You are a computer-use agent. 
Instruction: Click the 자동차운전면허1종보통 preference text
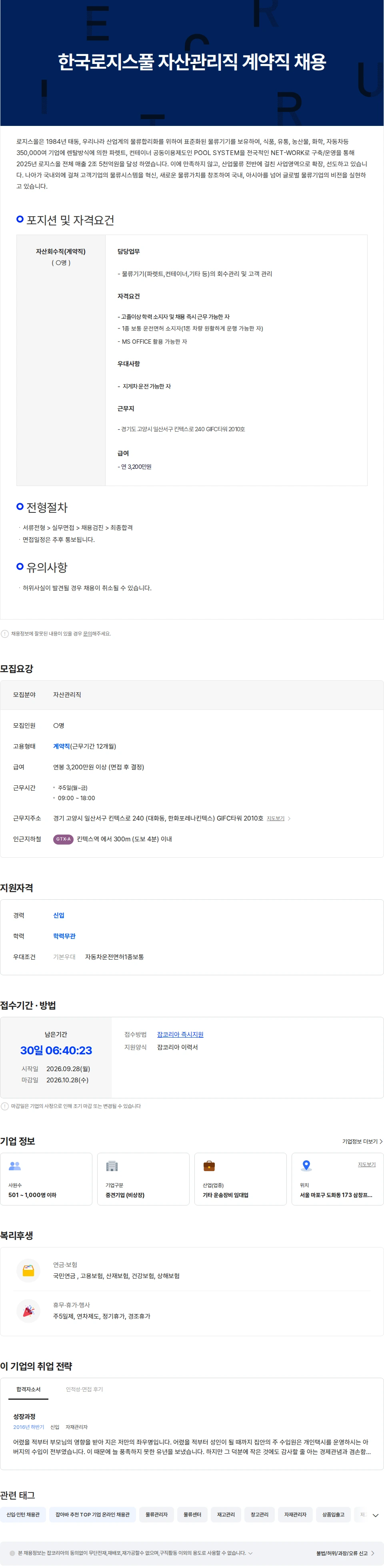pos(114,957)
